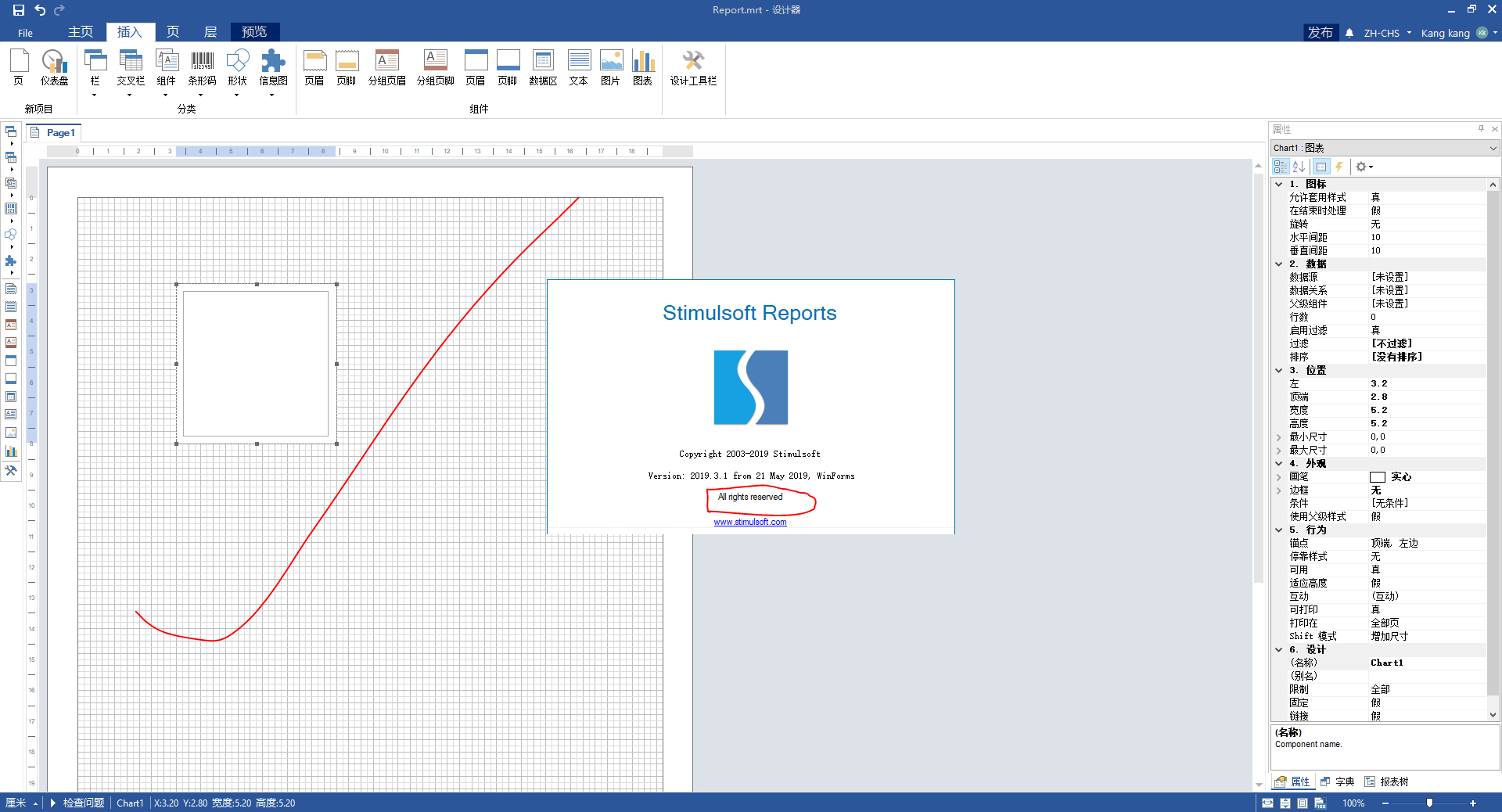Click the Save icon in title bar

[19, 10]
